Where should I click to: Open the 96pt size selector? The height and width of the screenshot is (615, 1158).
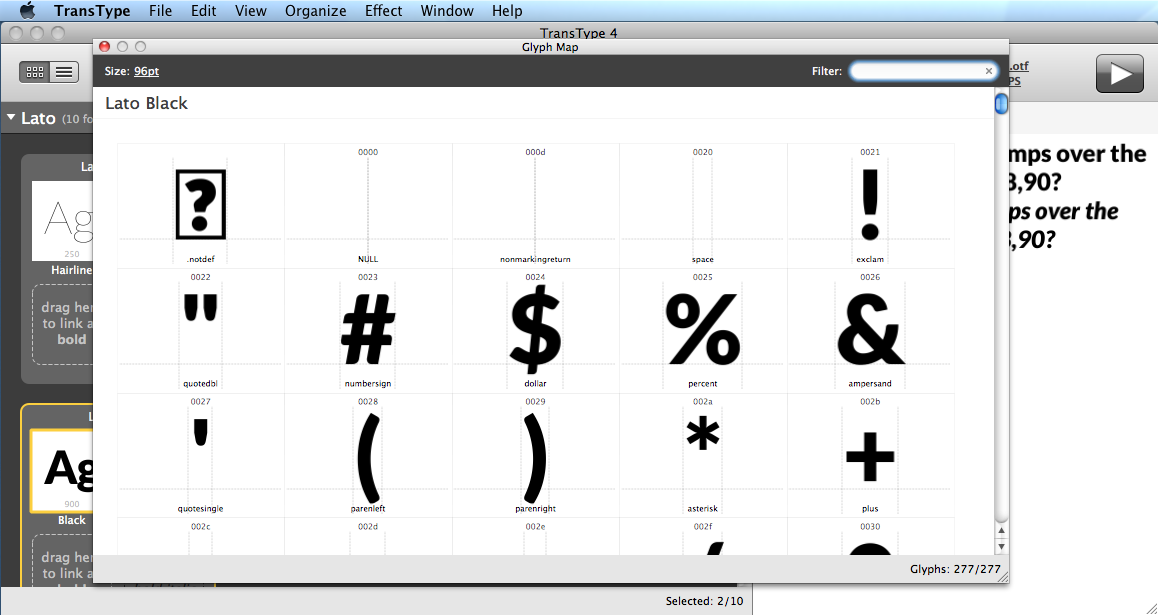pos(146,71)
